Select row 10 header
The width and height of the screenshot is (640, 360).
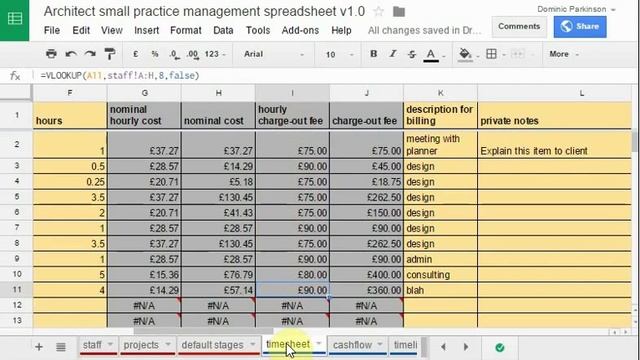pos(16,274)
